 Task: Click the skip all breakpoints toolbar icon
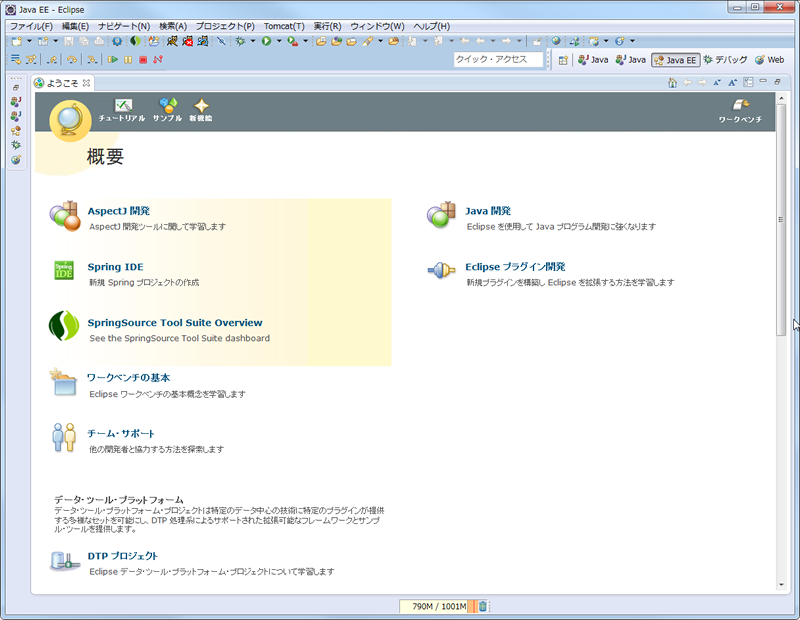221,41
